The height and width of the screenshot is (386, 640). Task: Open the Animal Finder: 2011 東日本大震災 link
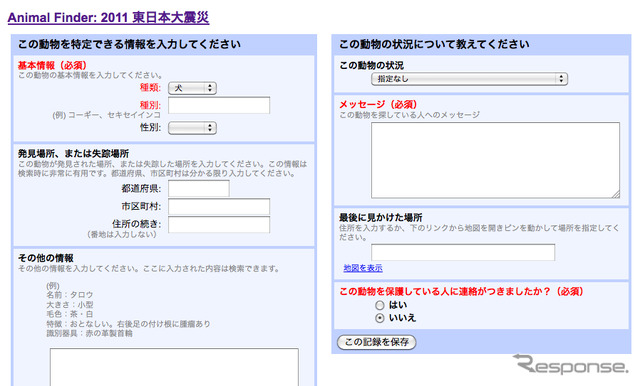108,18
